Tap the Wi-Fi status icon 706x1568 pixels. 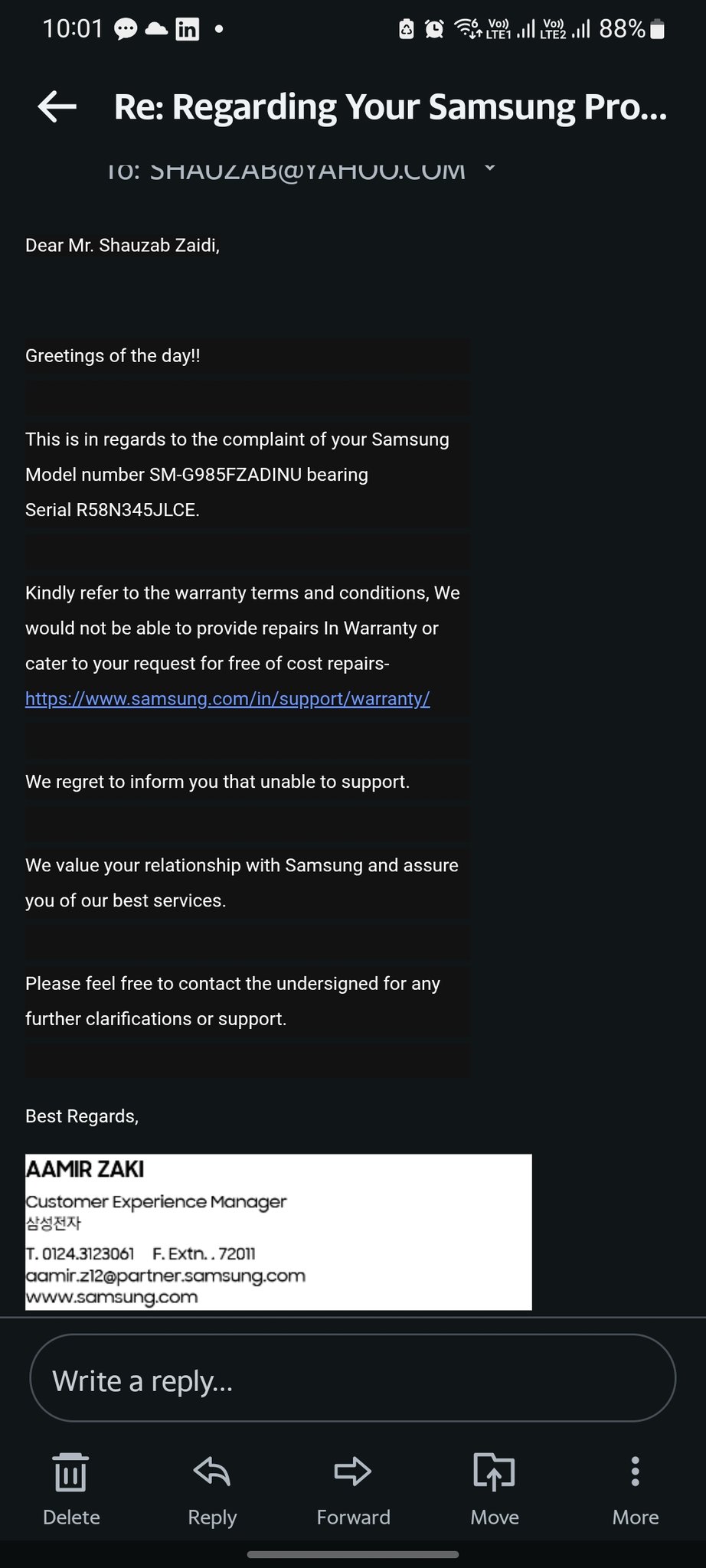click(x=468, y=30)
